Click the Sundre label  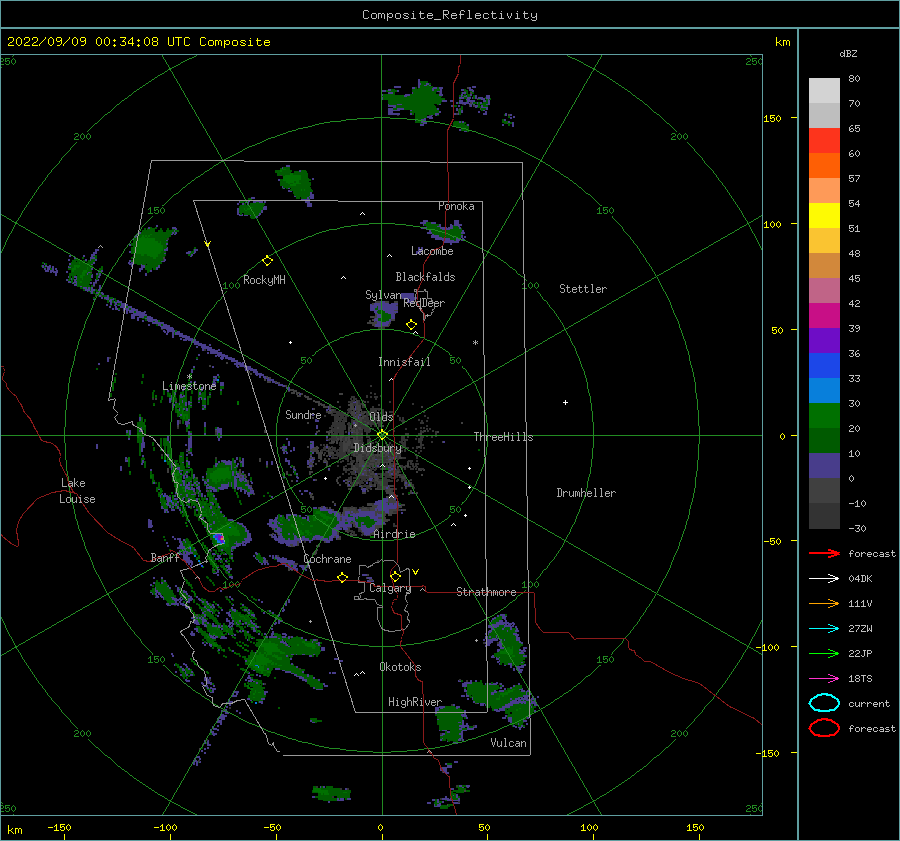tap(303, 414)
